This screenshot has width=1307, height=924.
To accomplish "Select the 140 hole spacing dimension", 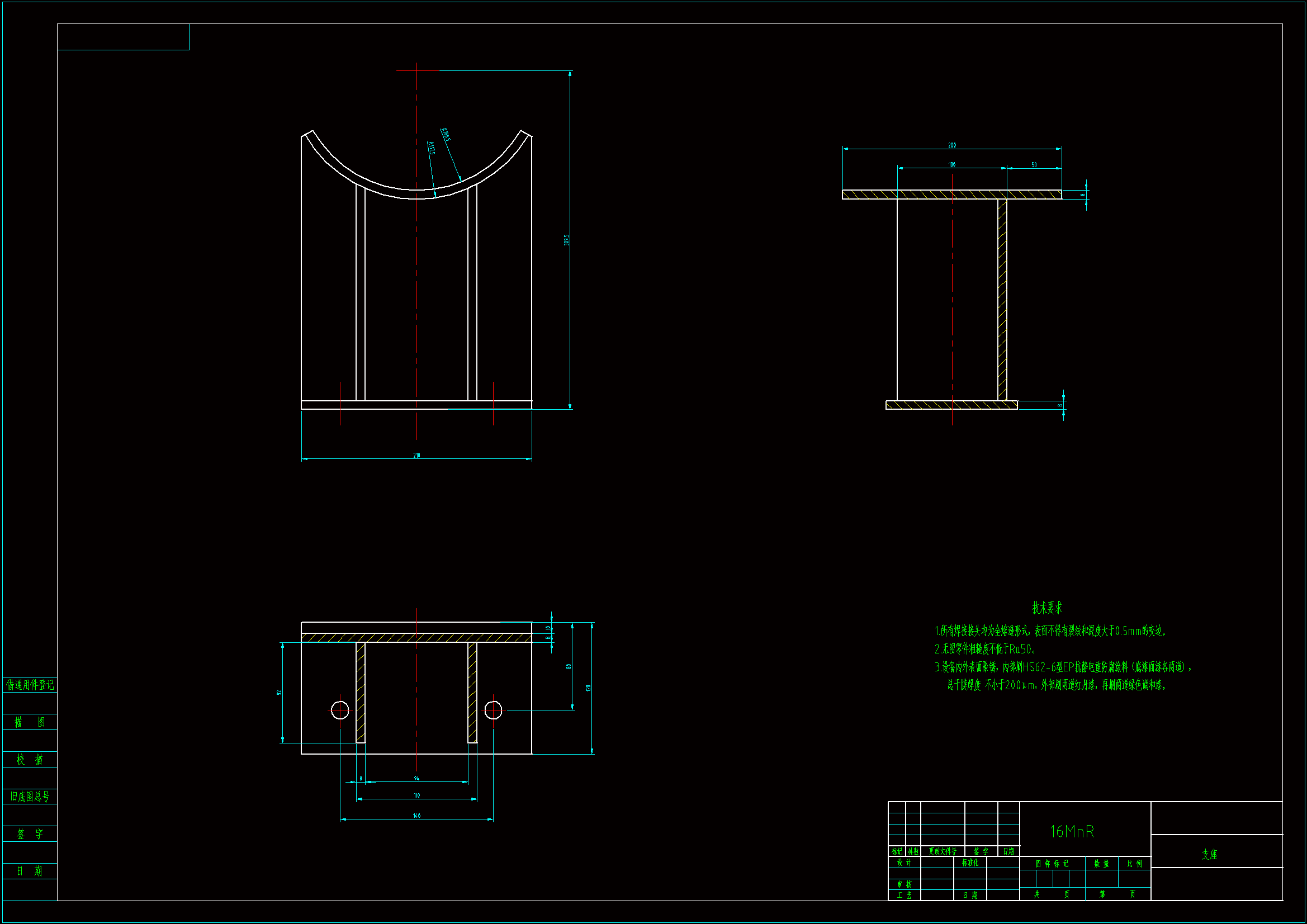I will coord(416,816).
